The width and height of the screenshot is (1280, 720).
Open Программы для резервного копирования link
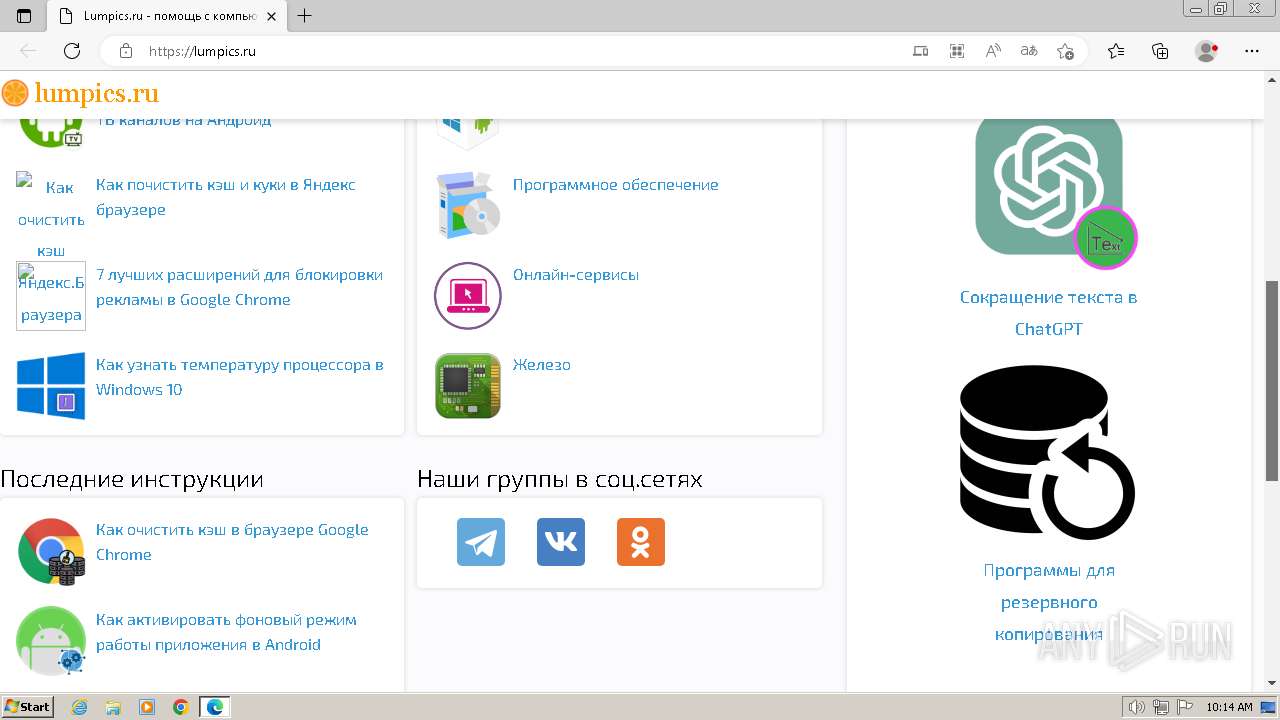1048,602
